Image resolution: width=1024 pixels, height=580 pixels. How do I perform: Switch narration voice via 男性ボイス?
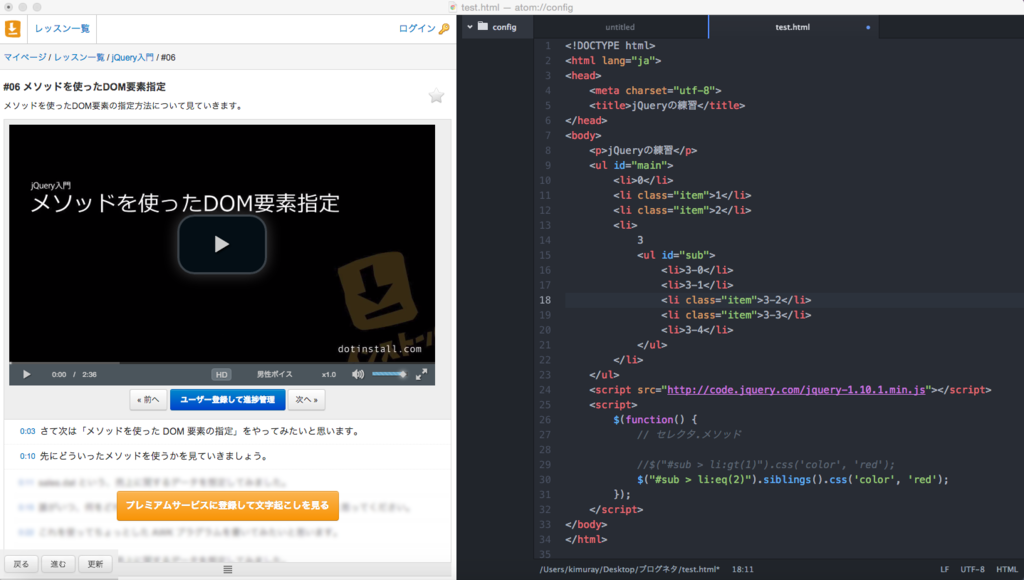coord(274,374)
